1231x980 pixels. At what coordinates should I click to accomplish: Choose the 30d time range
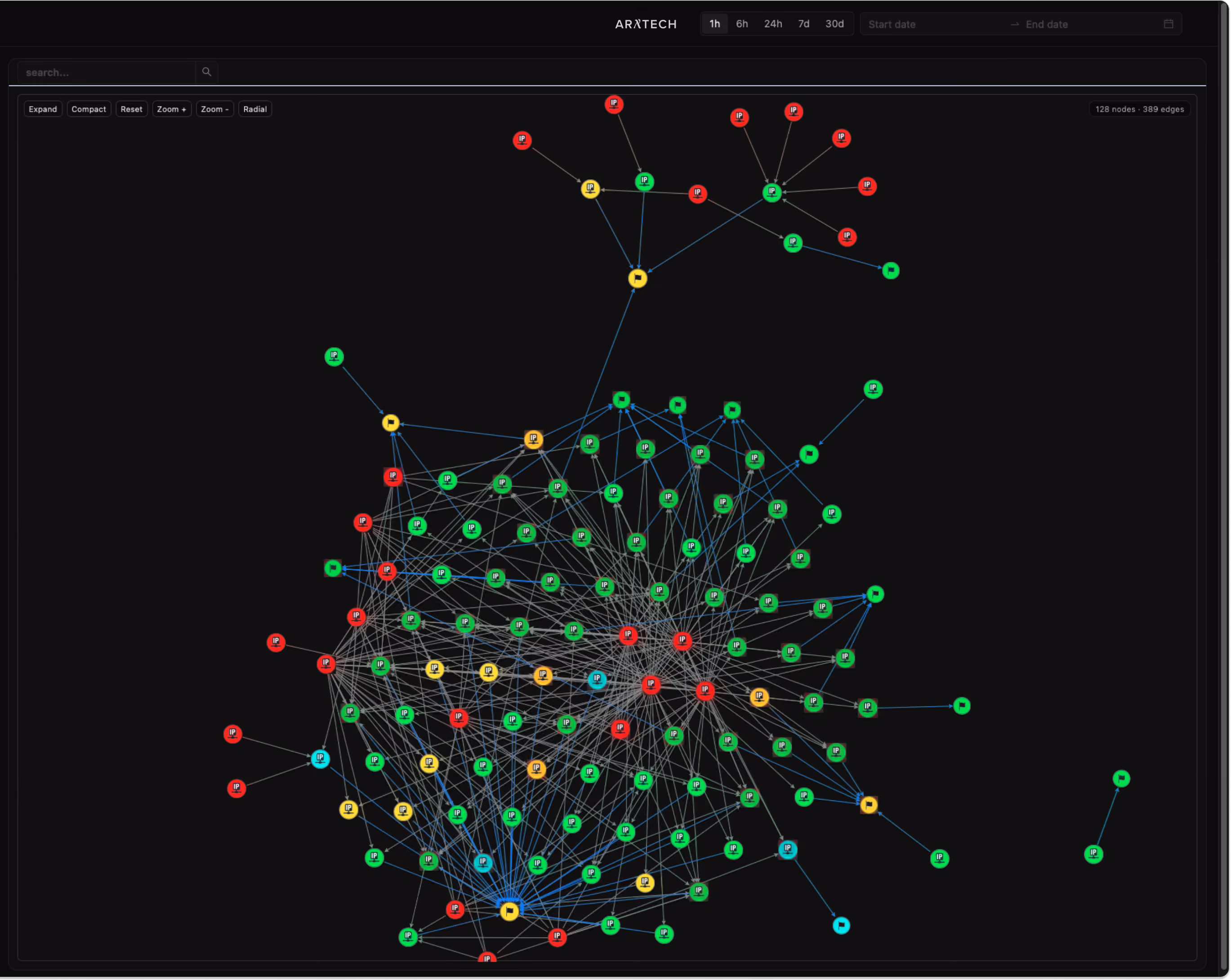coord(834,24)
